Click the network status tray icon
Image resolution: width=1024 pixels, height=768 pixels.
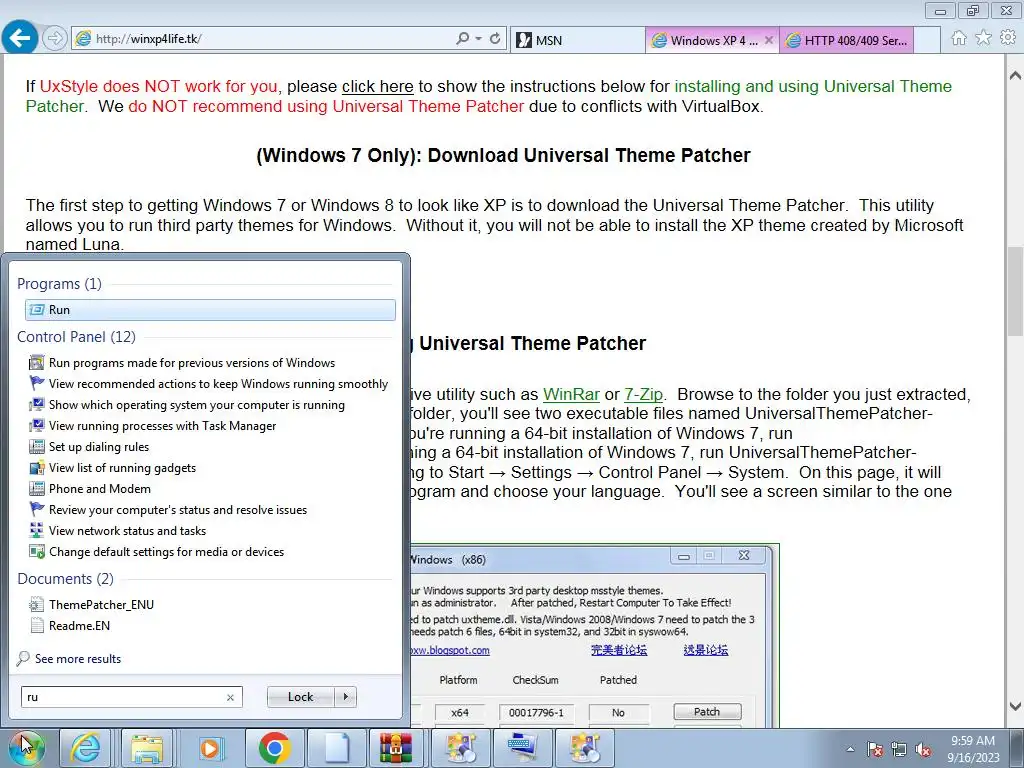[x=899, y=749]
